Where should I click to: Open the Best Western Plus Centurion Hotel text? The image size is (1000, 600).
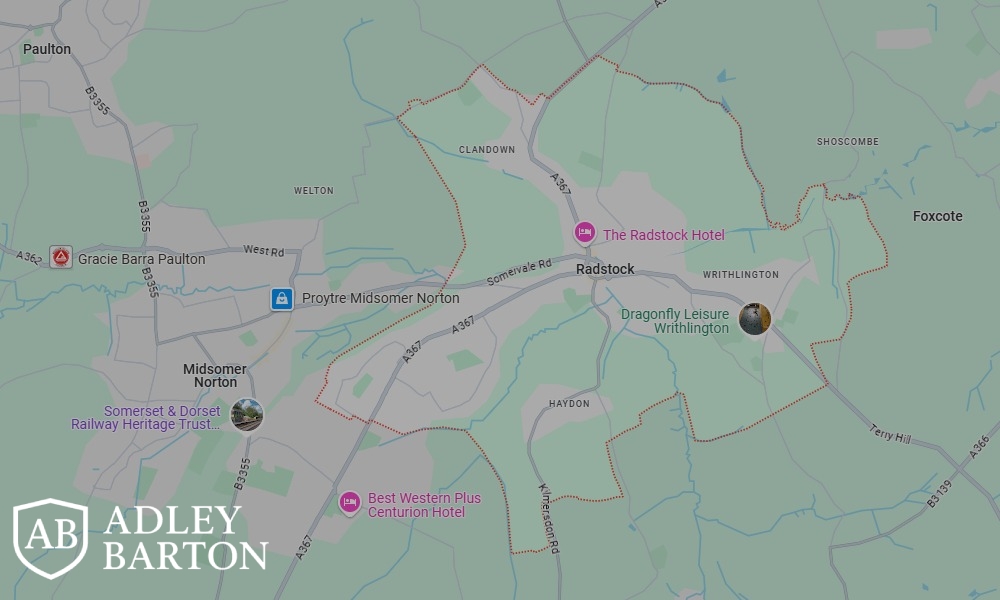[x=424, y=505]
